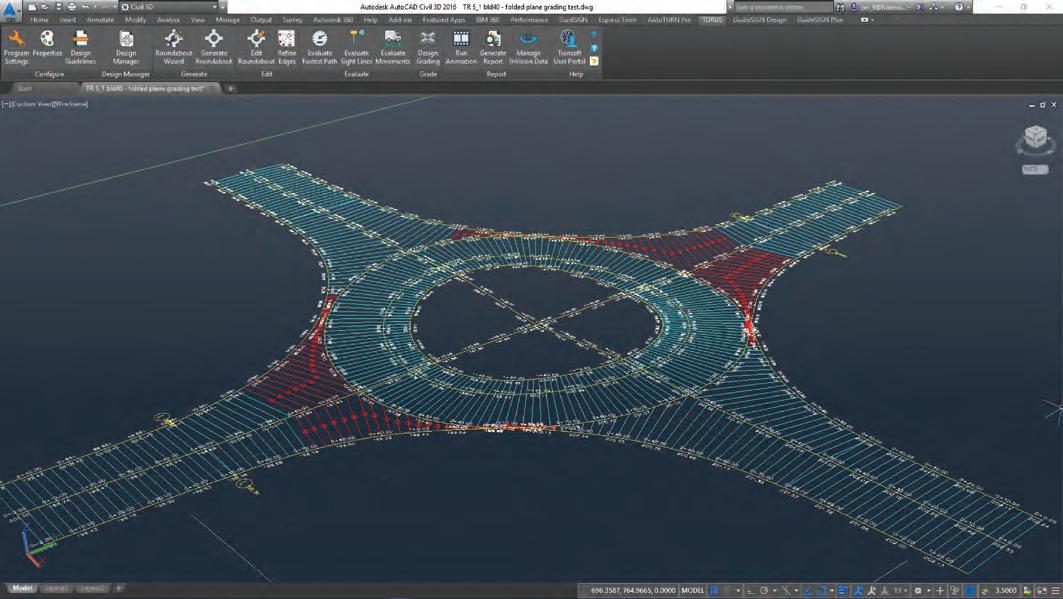Open the viewport controls [-] menu
The width and height of the screenshot is (1063, 599).
(5, 104)
